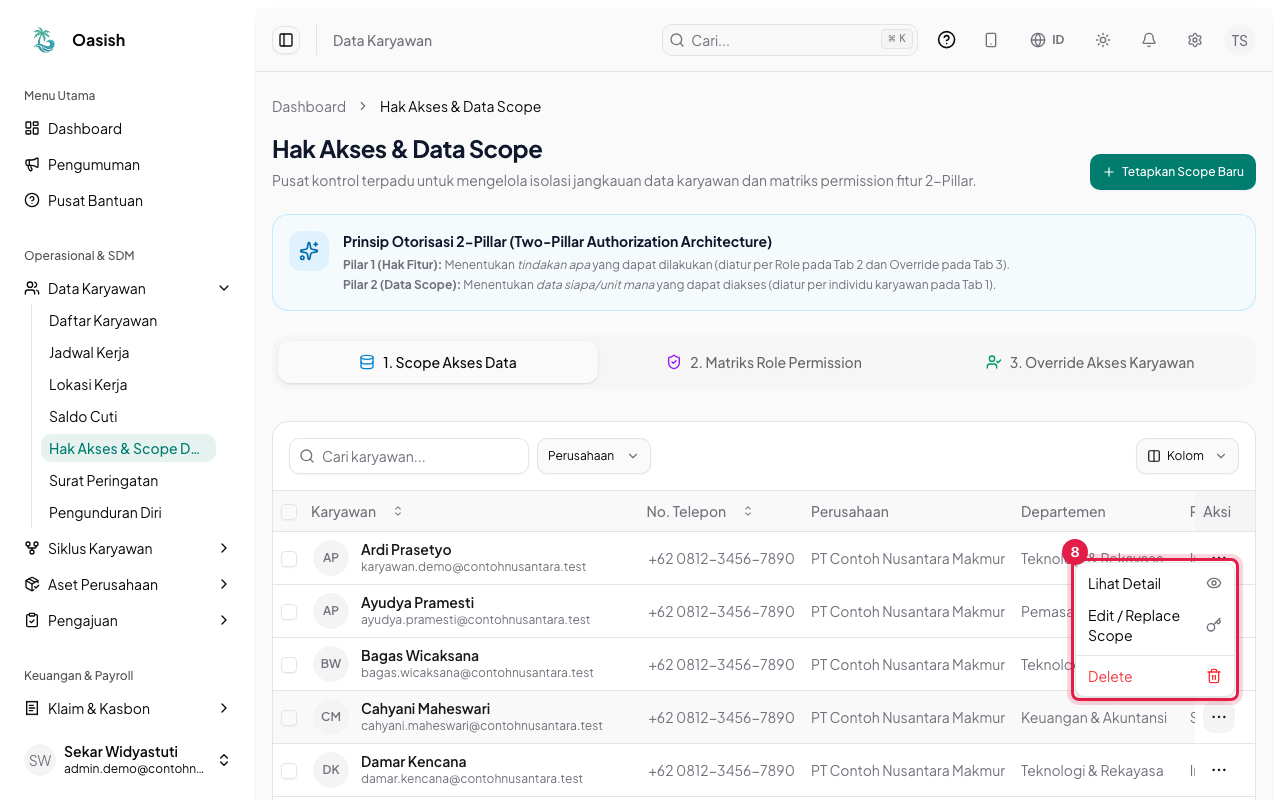Go to Dashboard breadcrumb link
The width and height of the screenshot is (1280, 800).
tap(309, 107)
